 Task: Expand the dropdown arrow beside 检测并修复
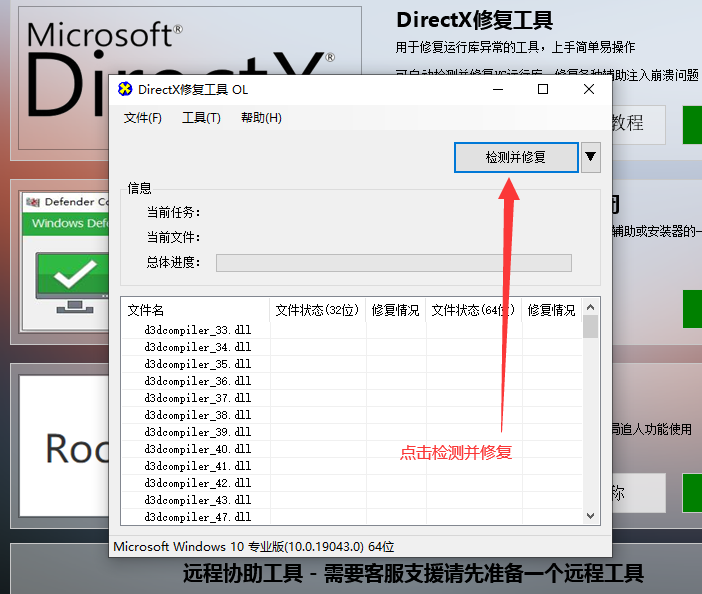point(591,157)
